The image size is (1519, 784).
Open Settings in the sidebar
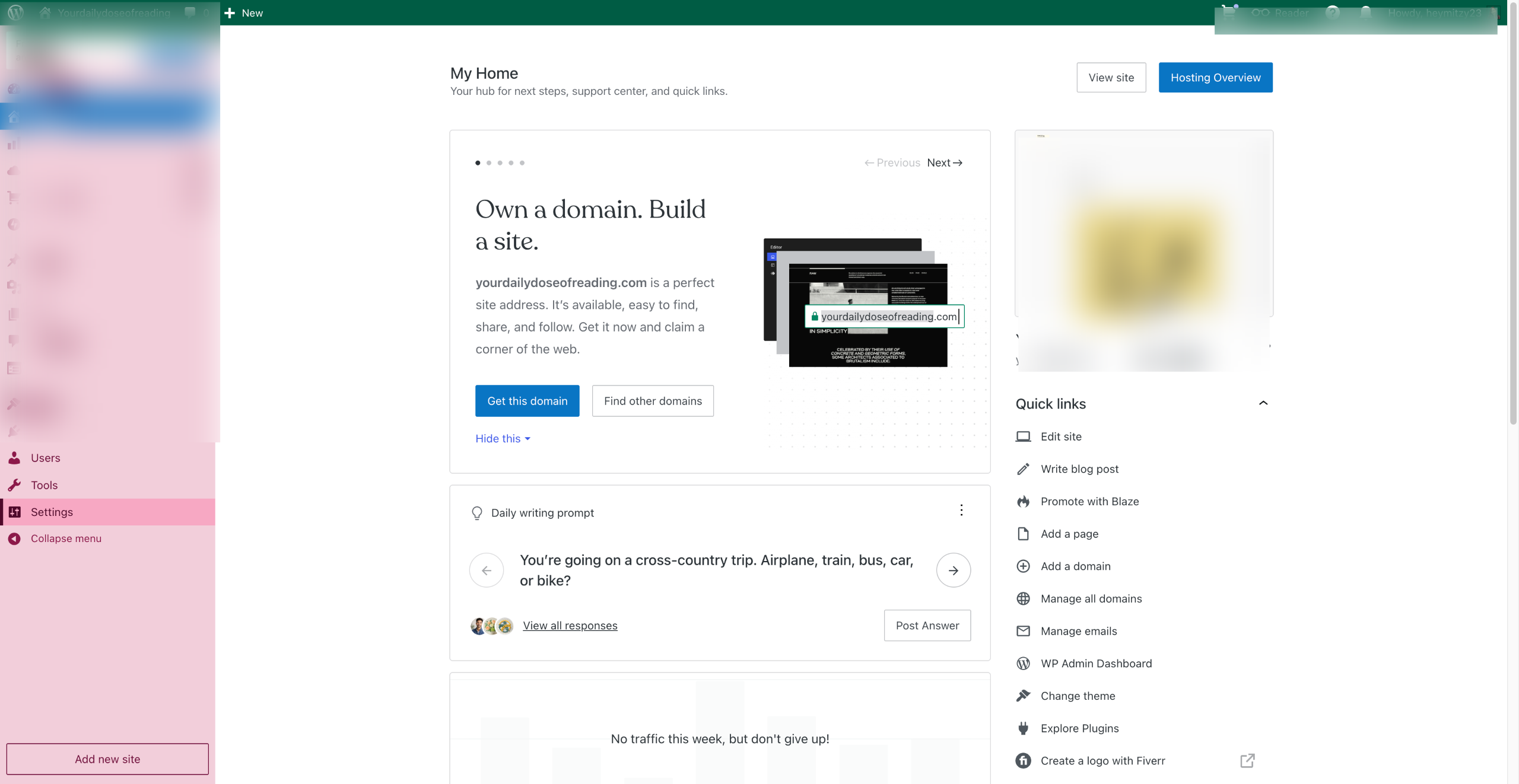click(52, 512)
